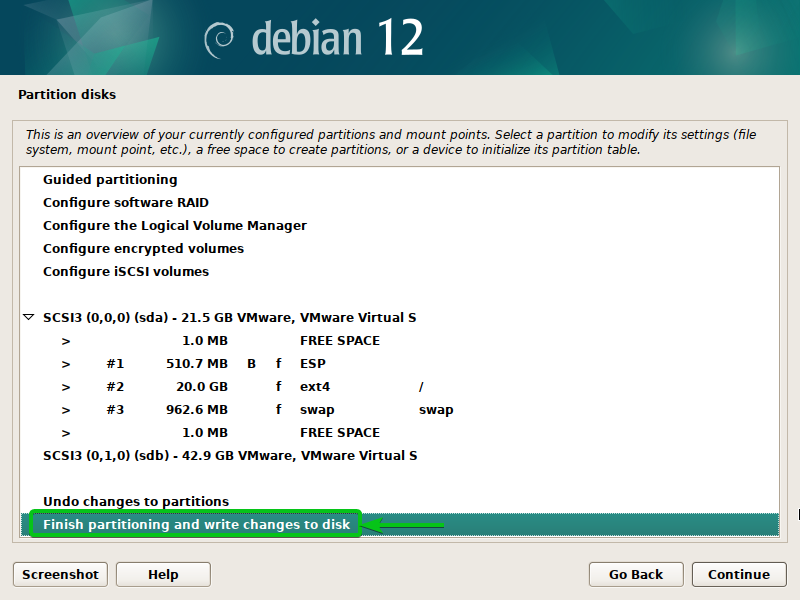The image size is (800, 600).
Task: Open Configure the Logical Volume Manager
Action: 175,226
